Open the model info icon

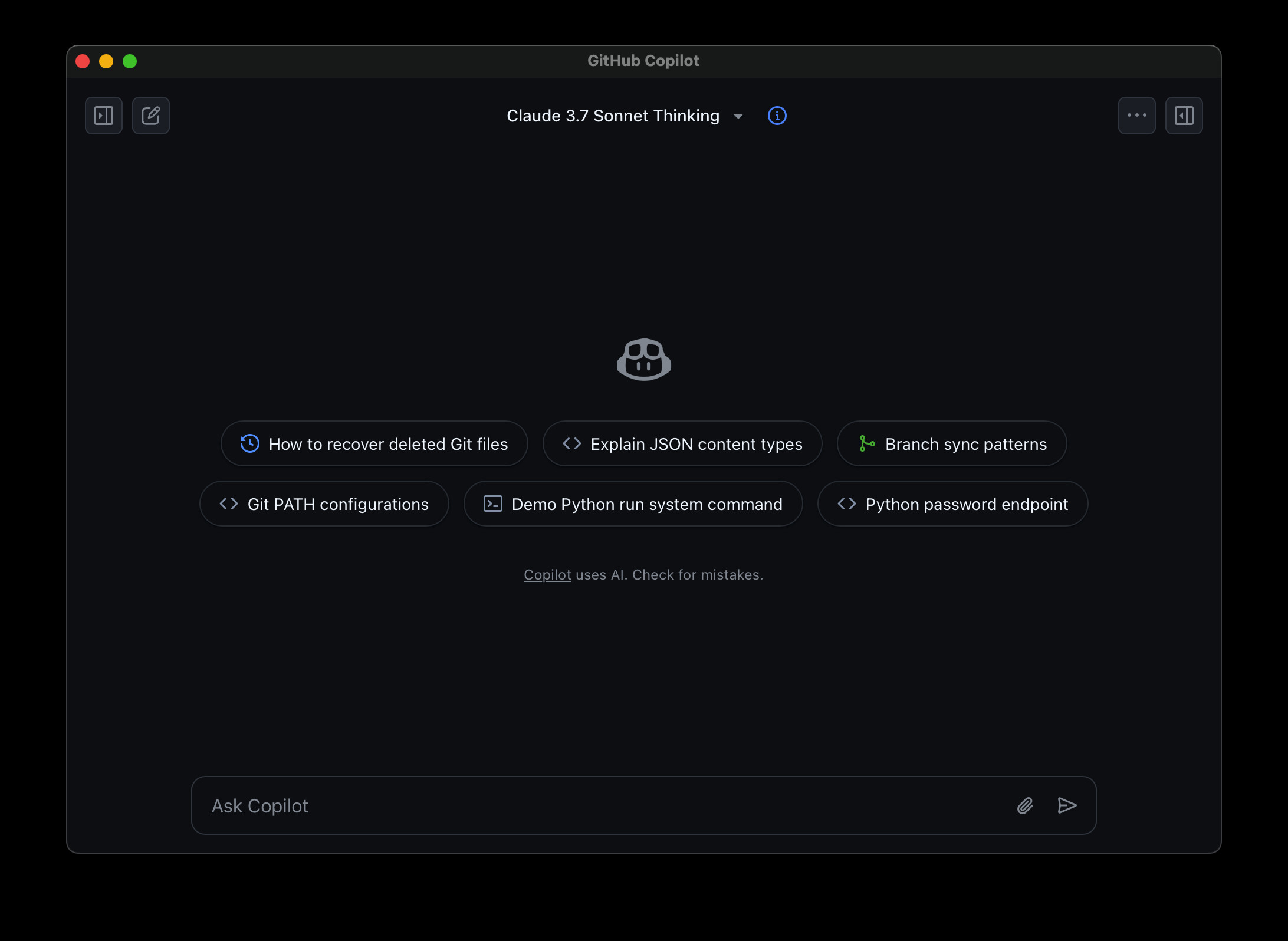(x=777, y=116)
